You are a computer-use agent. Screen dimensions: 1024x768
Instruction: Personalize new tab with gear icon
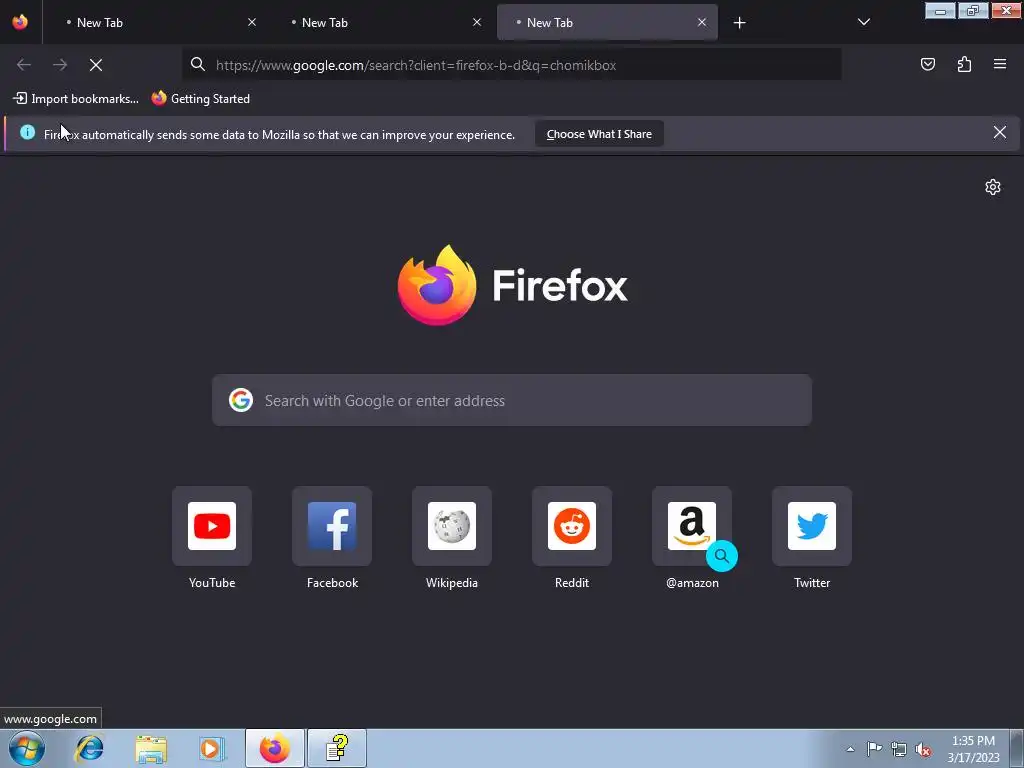click(x=993, y=187)
